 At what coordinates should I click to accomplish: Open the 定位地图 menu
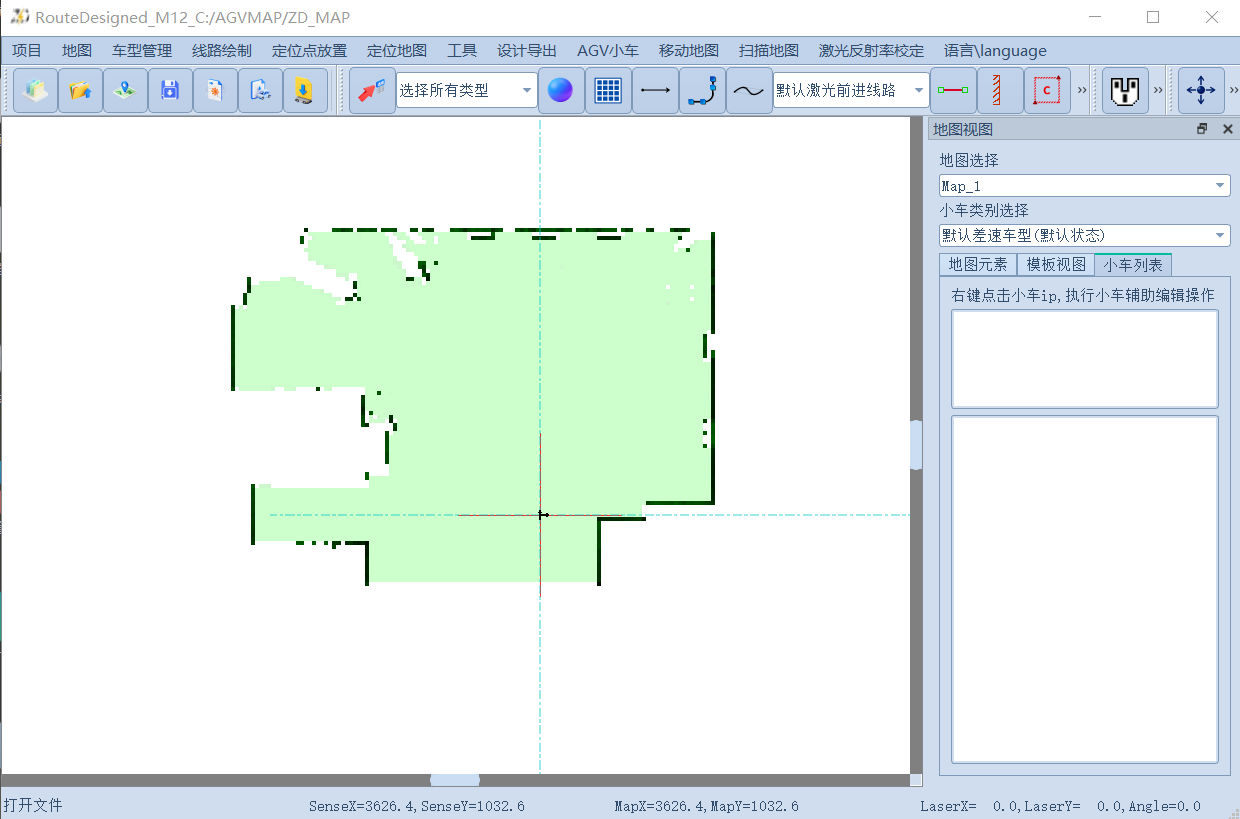click(x=397, y=51)
